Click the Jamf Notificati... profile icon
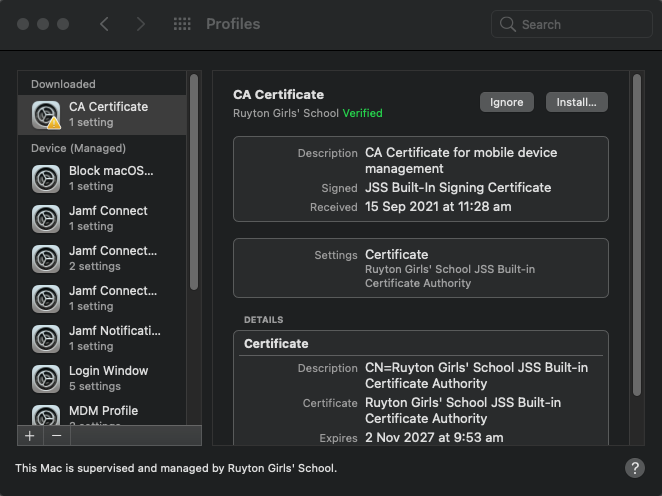The height and width of the screenshot is (496, 662). click(46, 339)
